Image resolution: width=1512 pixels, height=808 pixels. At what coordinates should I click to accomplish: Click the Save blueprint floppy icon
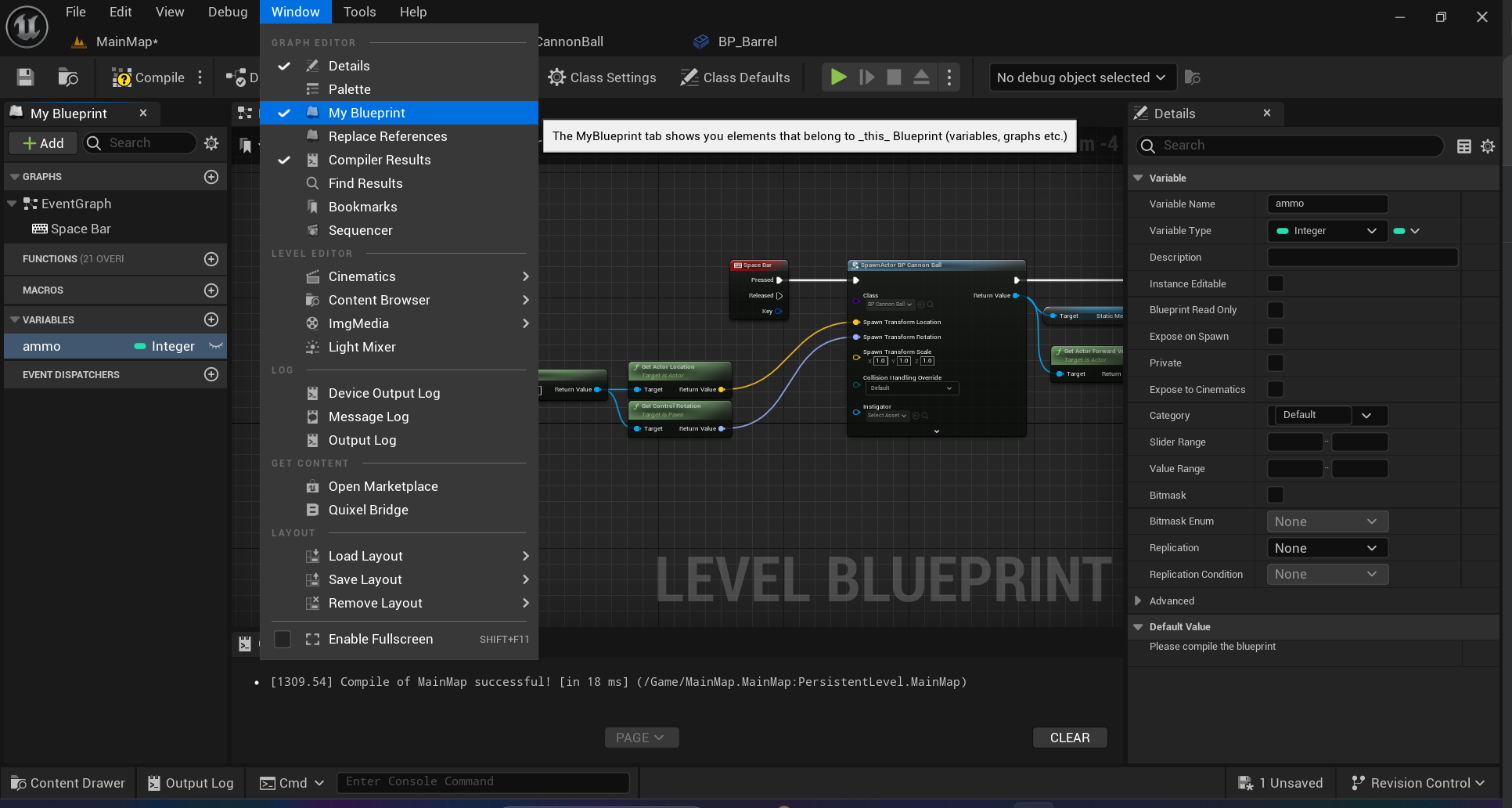point(25,77)
